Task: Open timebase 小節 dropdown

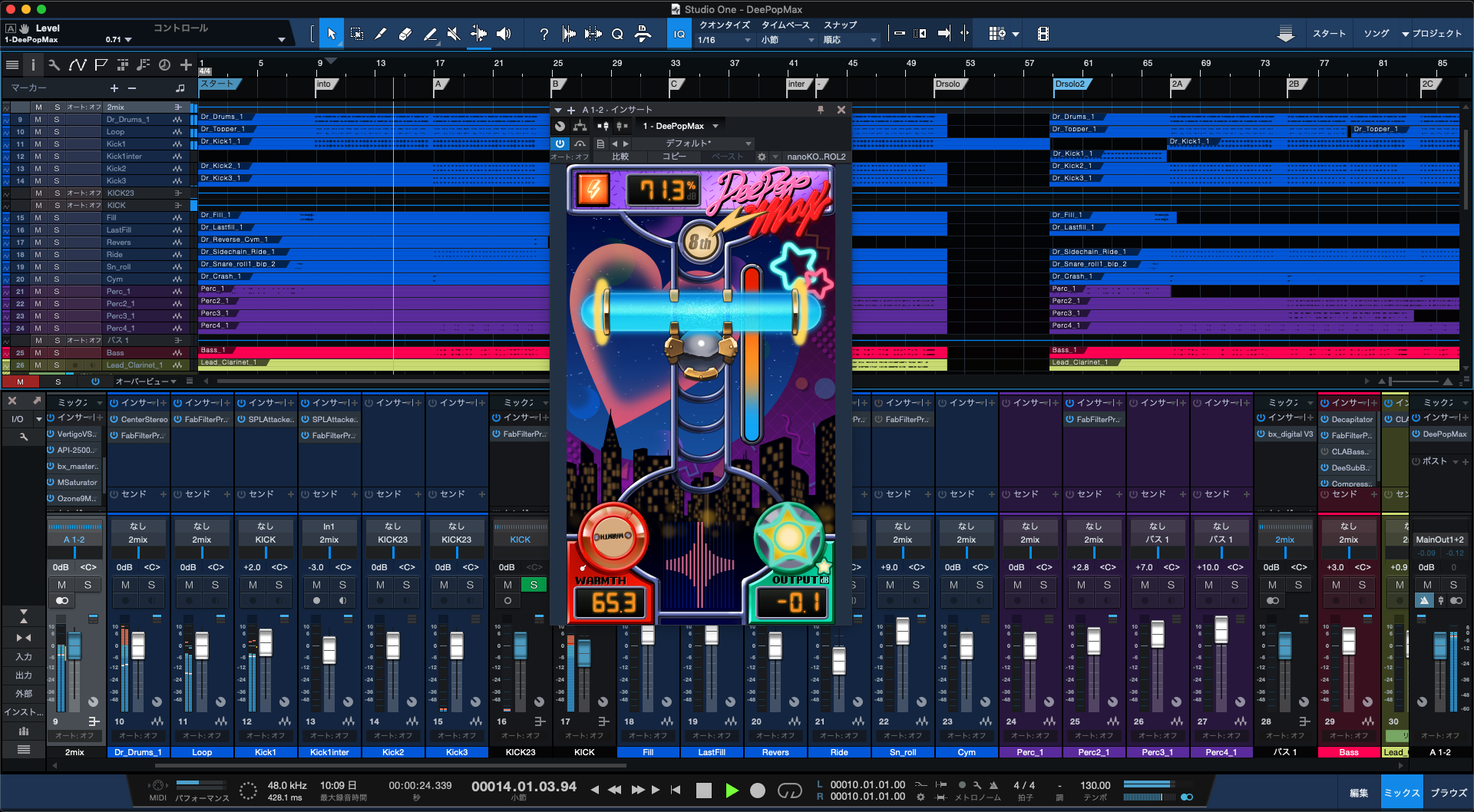Action: (x=786, y=40)
